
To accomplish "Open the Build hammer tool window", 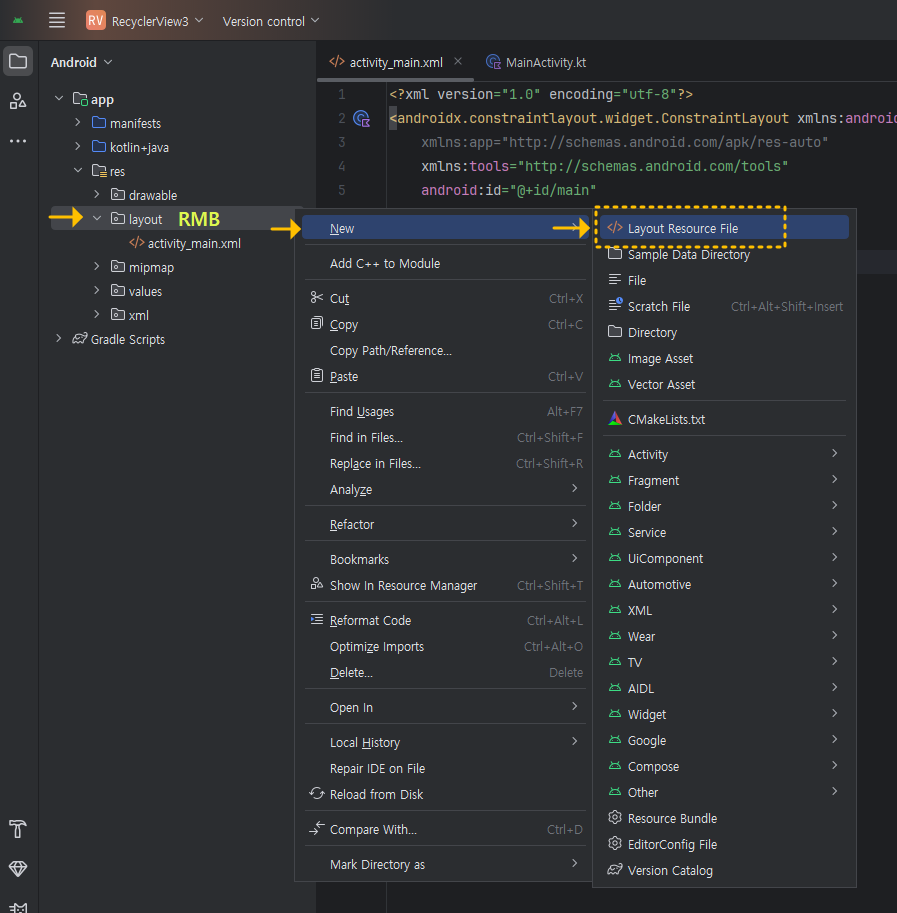I will pos(18,829).
